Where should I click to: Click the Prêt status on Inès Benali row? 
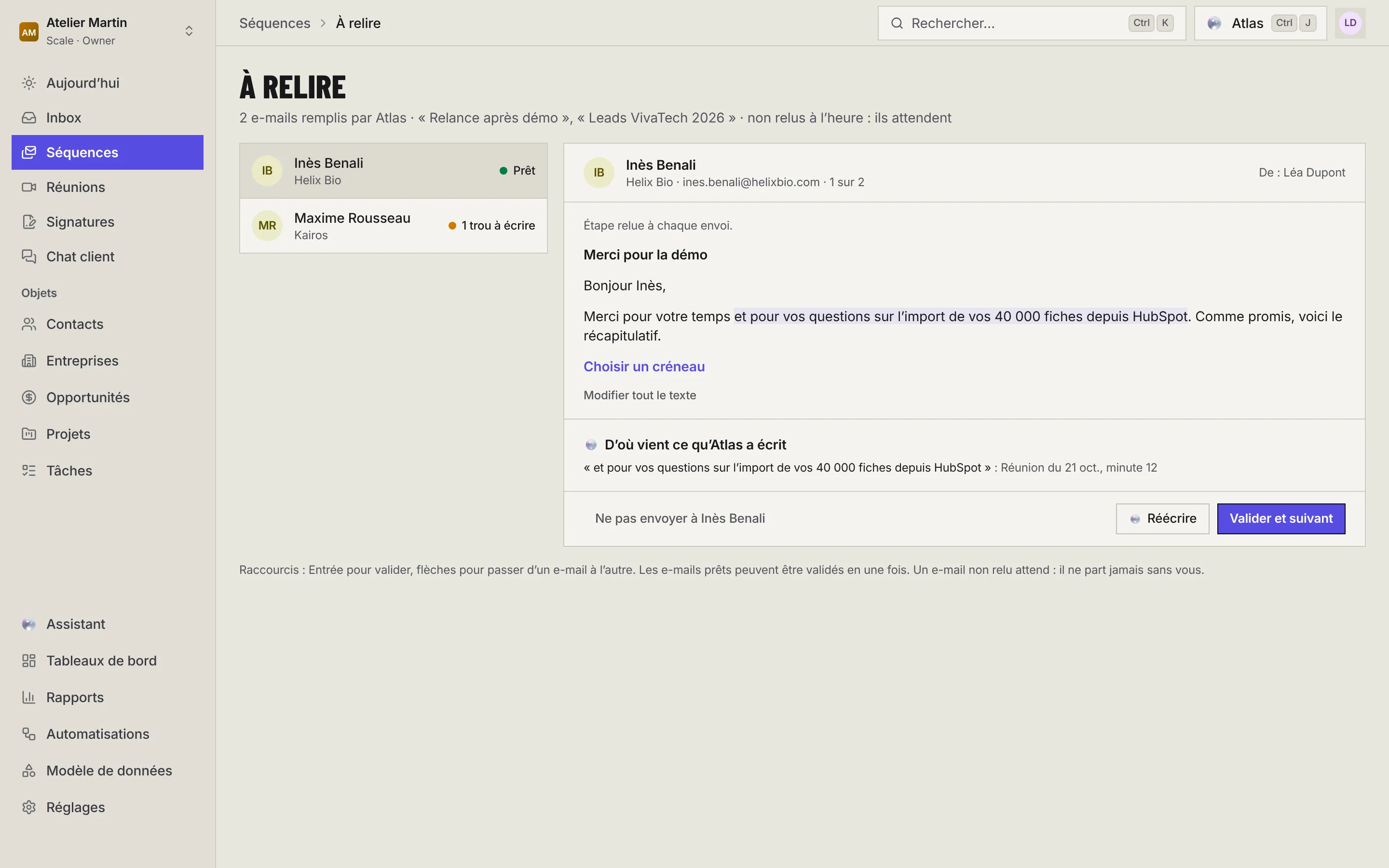click(x=517, y=171)
